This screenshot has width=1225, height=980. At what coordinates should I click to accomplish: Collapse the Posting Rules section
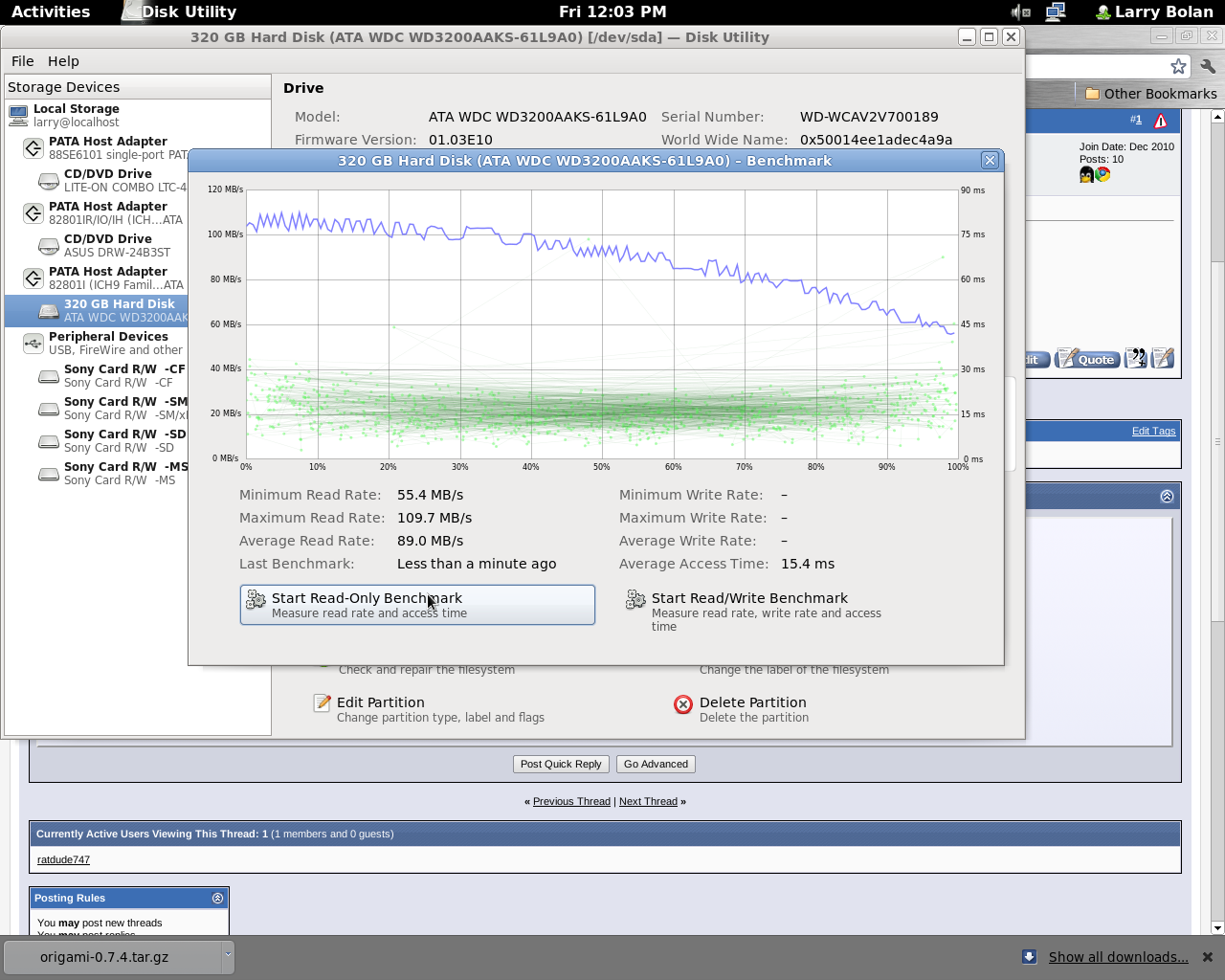[217, 898]
